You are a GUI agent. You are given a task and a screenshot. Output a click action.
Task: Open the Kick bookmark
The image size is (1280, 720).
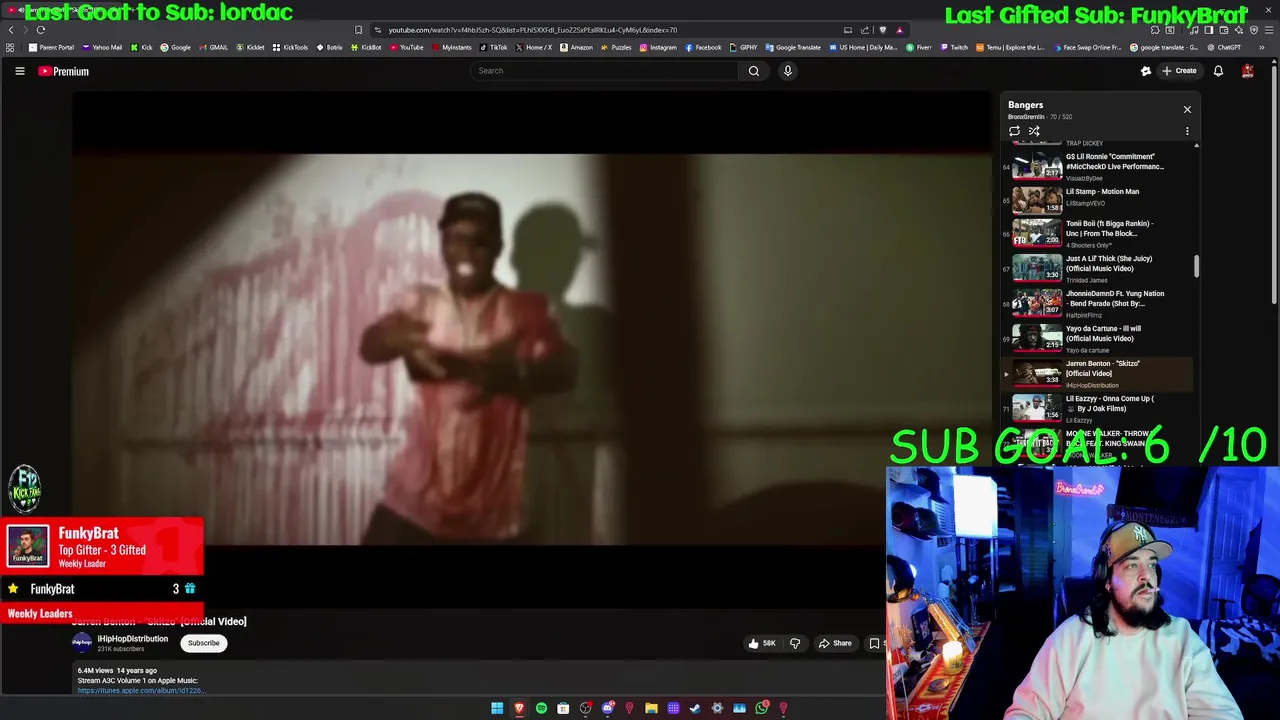click(x=142, y=47)
